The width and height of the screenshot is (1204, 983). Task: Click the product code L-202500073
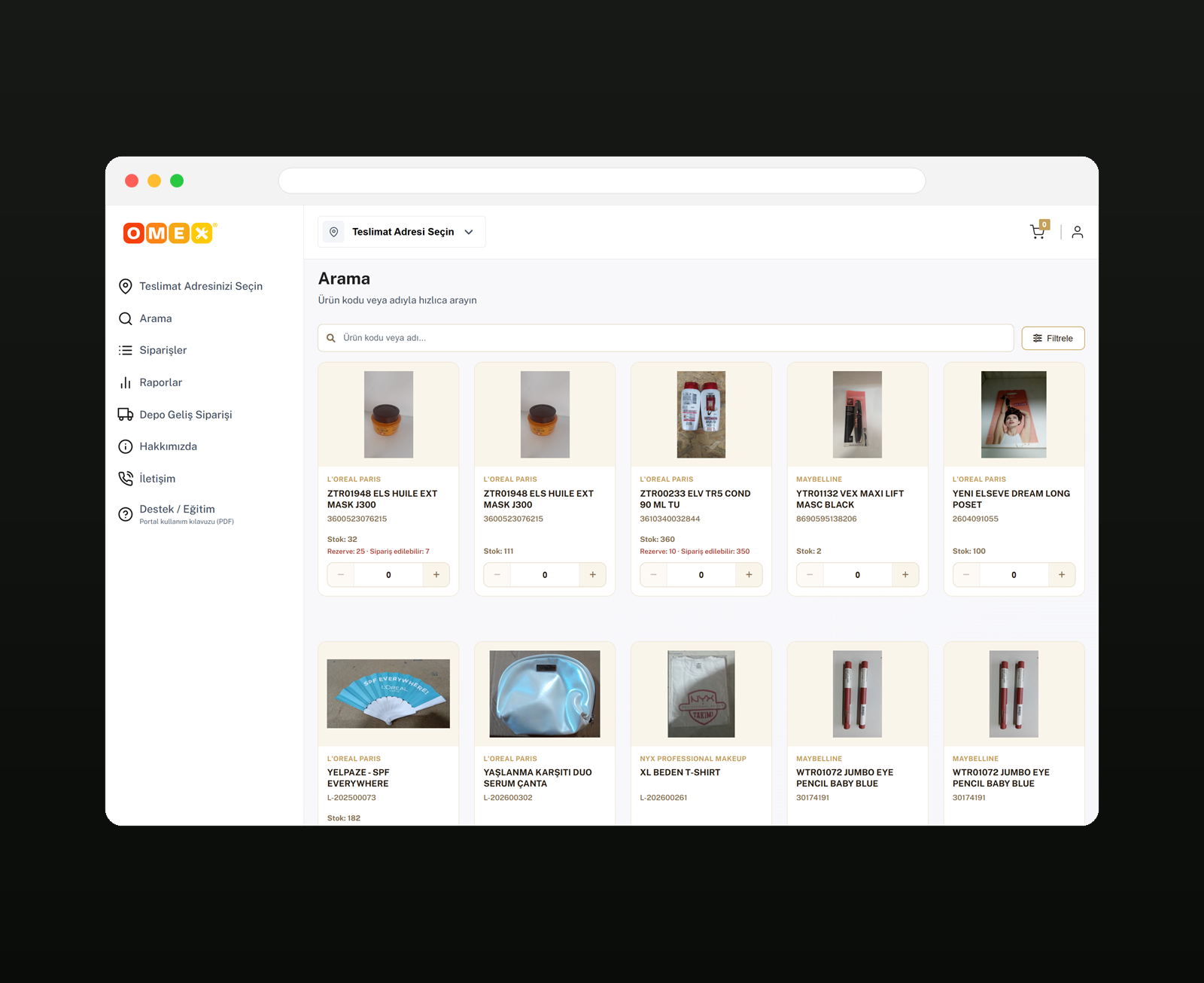pos(351,798)
